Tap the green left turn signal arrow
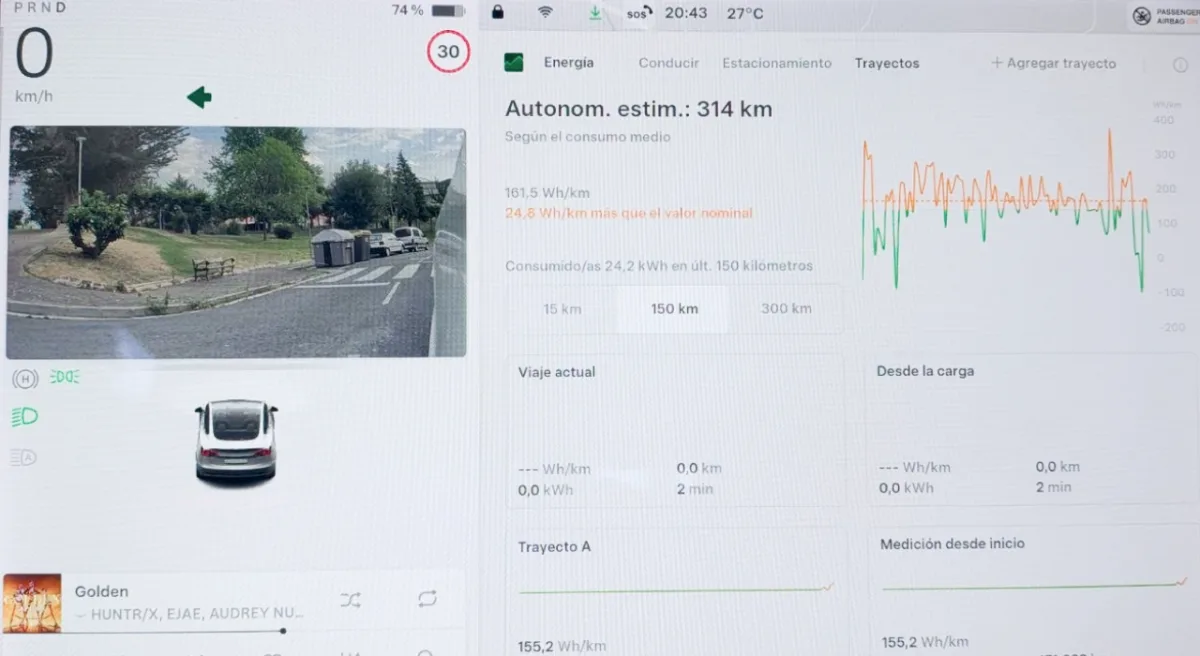This screenshot has height=656, width=1200. tap(199, 97)
